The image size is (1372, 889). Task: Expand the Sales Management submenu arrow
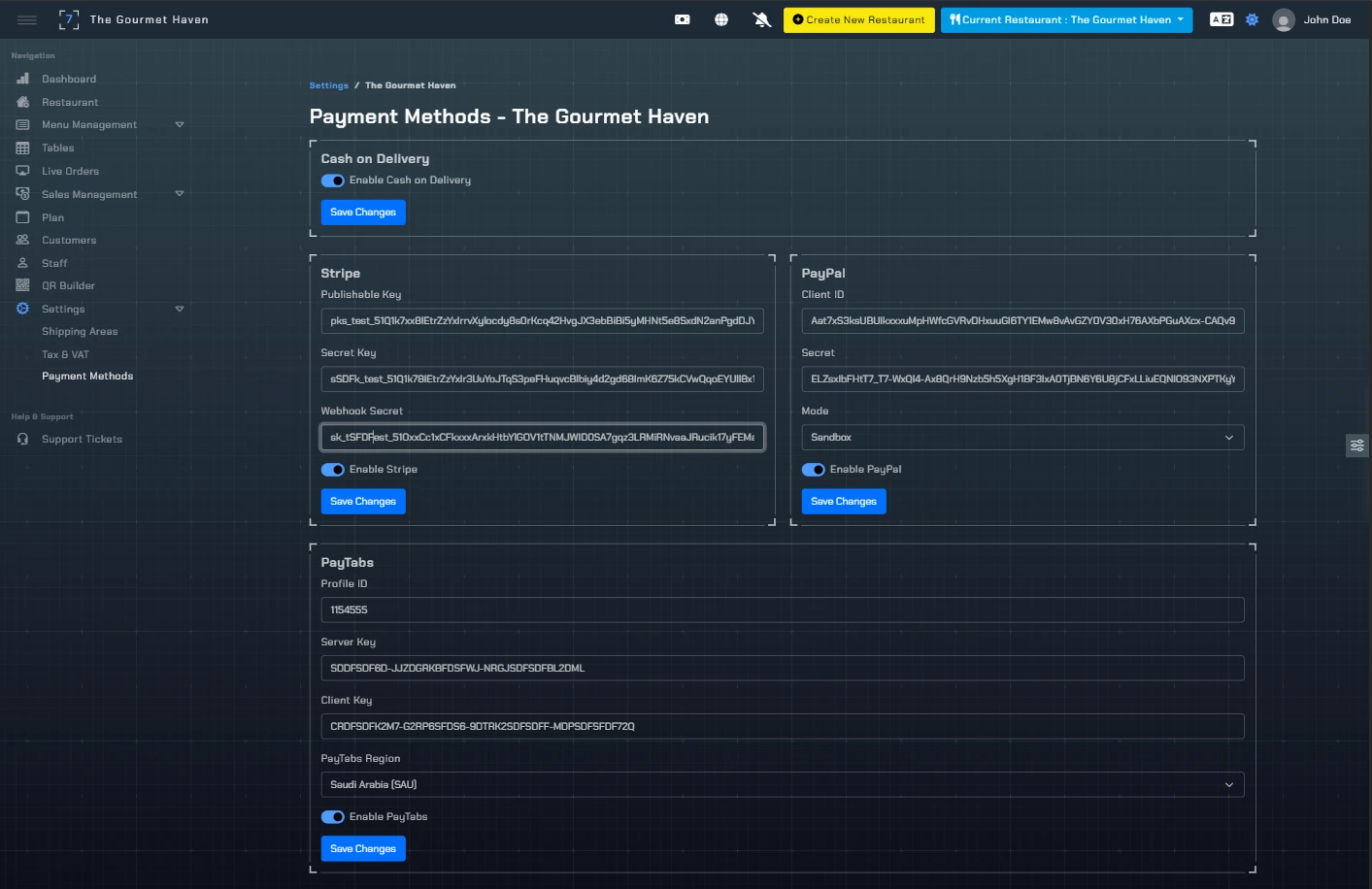pos(180,194)
